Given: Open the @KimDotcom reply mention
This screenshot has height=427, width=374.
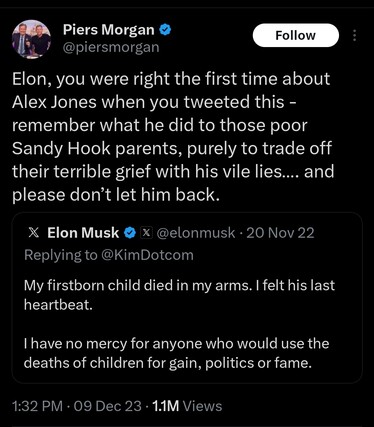Looking at the screenshot, I should coord(147,255).
